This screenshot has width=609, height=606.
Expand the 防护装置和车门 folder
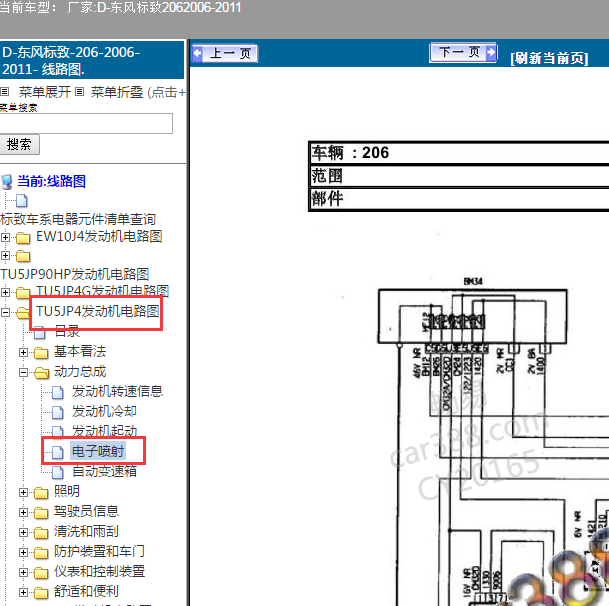23,552
